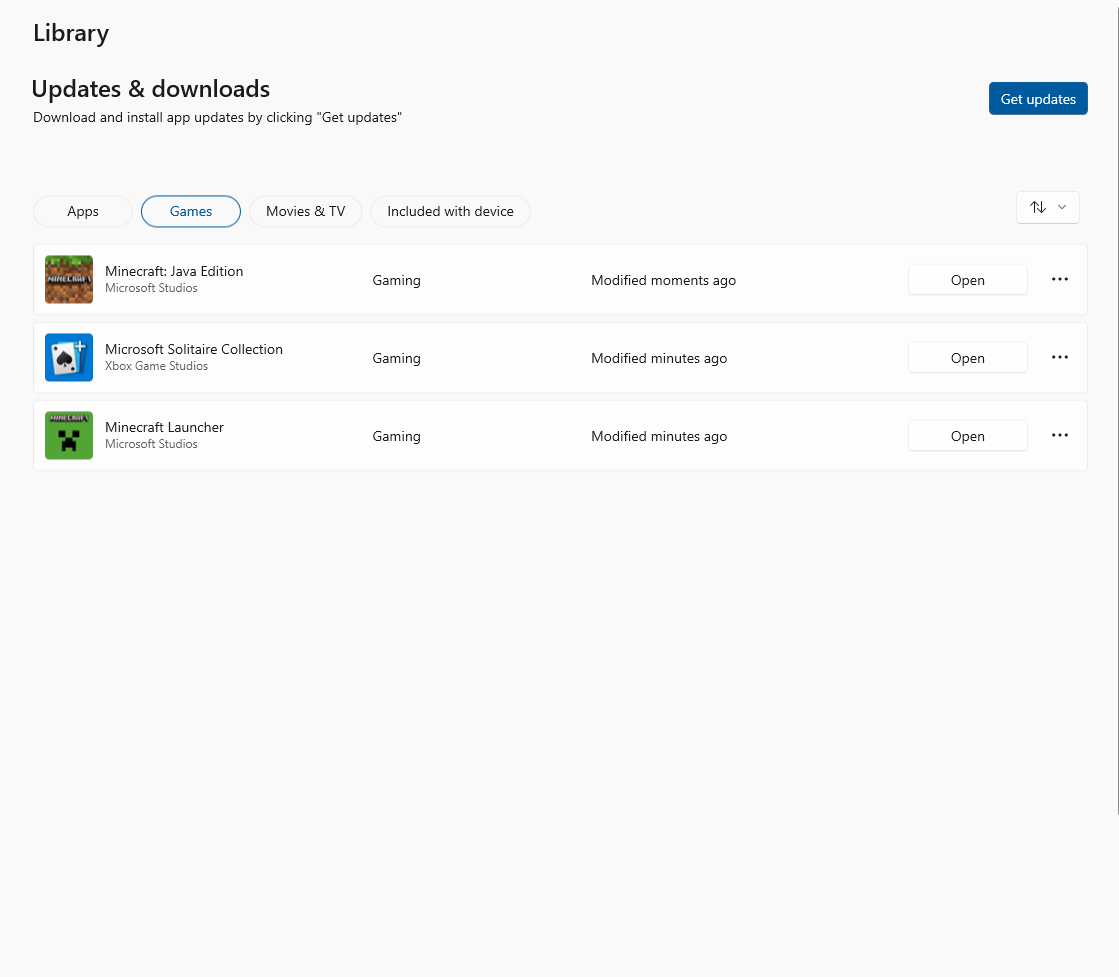The height and width of the screenshot is (977, 1119).
Task: Click the Minecraft Launcher creeper icon
Action: coord(69,436)
